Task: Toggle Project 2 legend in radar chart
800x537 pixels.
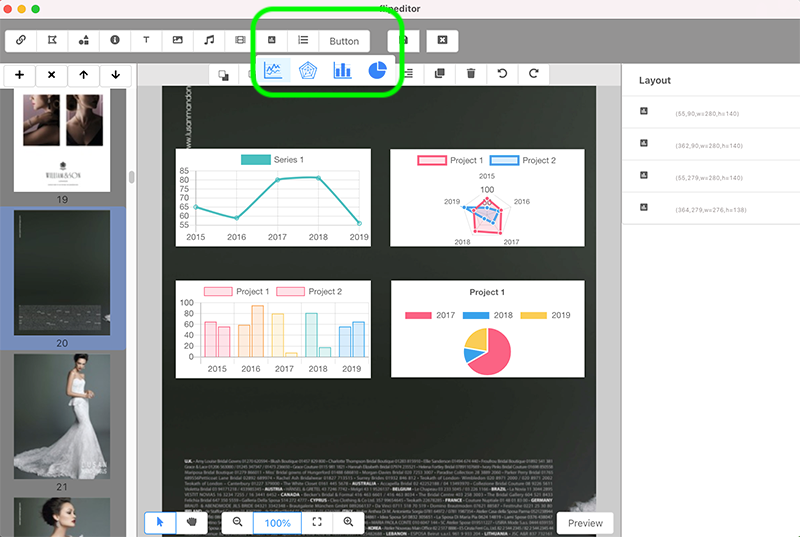Action: coord(523,160)
